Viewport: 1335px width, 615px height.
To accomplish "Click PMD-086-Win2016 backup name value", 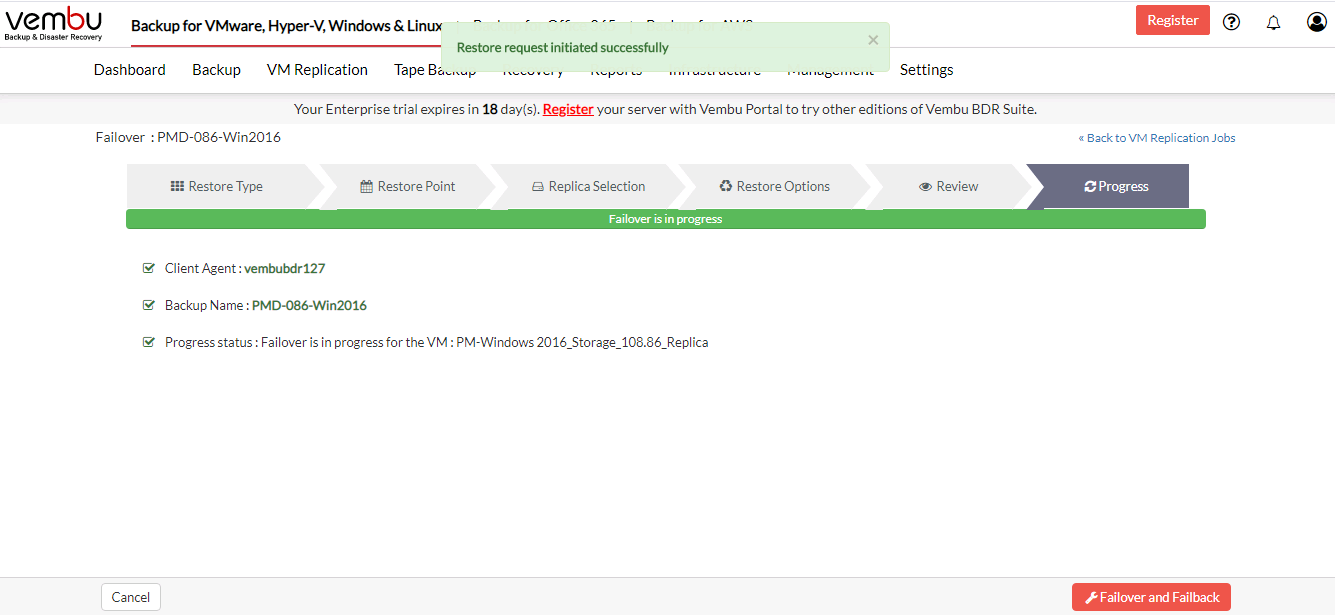I will [309, 305].
